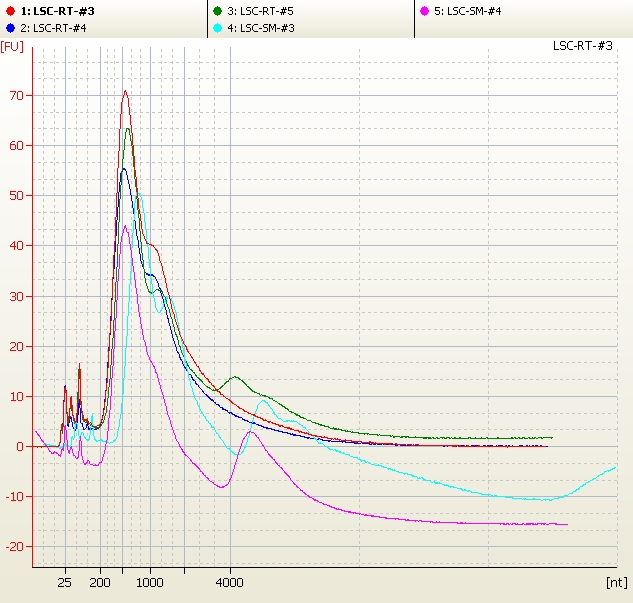Click the 0 y-axis tick label
The image size is (633, 603).
20,446
